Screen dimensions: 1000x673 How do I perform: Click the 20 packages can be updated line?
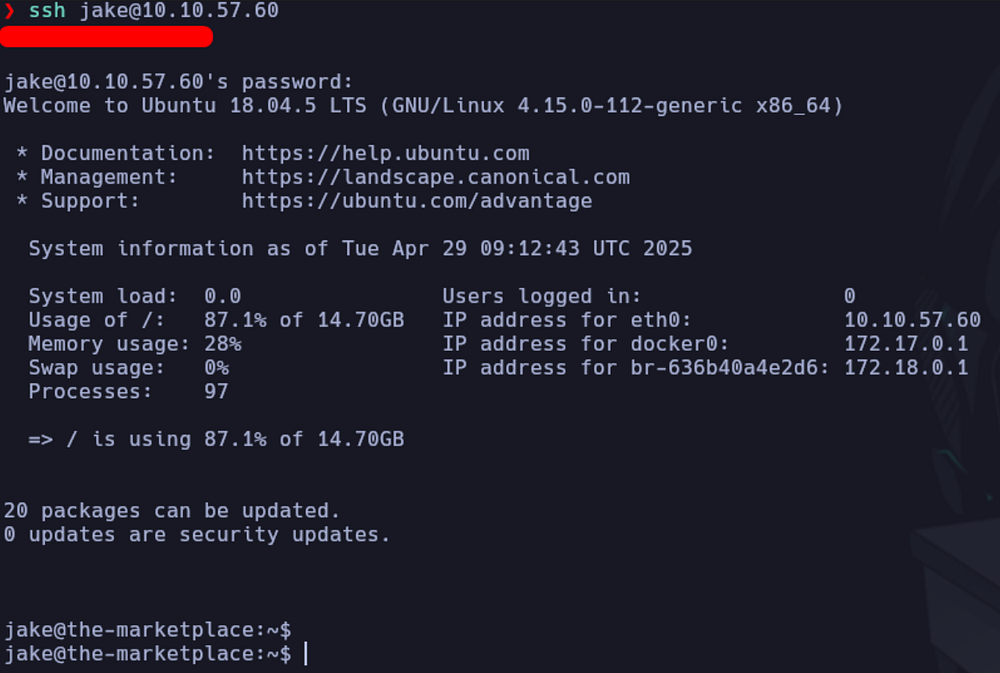coord(172,510)
